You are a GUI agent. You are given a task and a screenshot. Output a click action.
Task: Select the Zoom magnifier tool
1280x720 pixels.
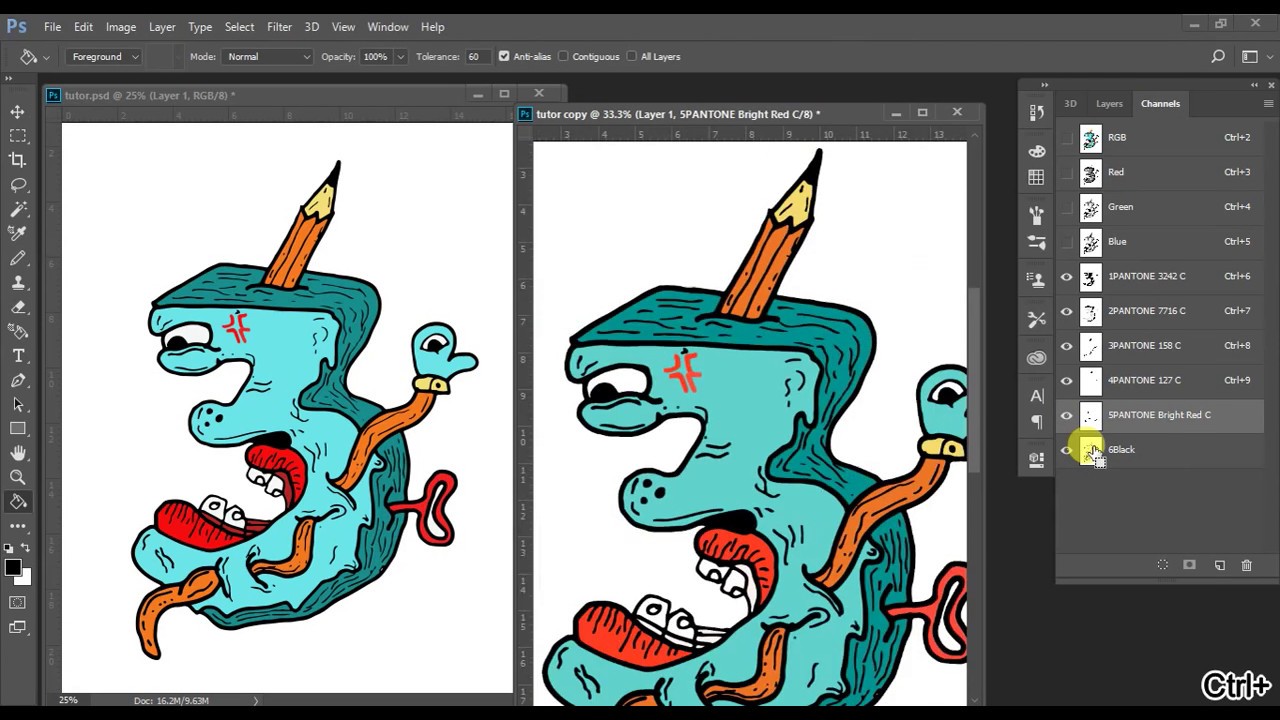(x=18, y=477)
